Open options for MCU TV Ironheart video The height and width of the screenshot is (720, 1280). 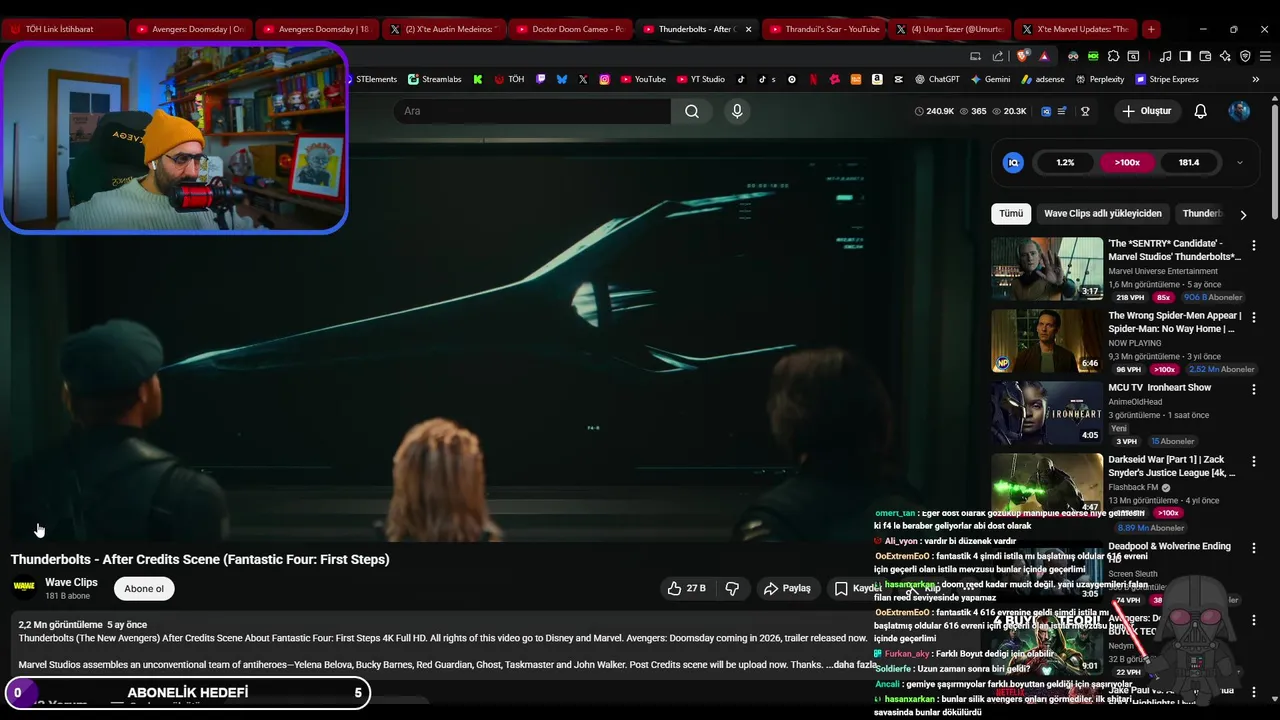pos(1253,389)
